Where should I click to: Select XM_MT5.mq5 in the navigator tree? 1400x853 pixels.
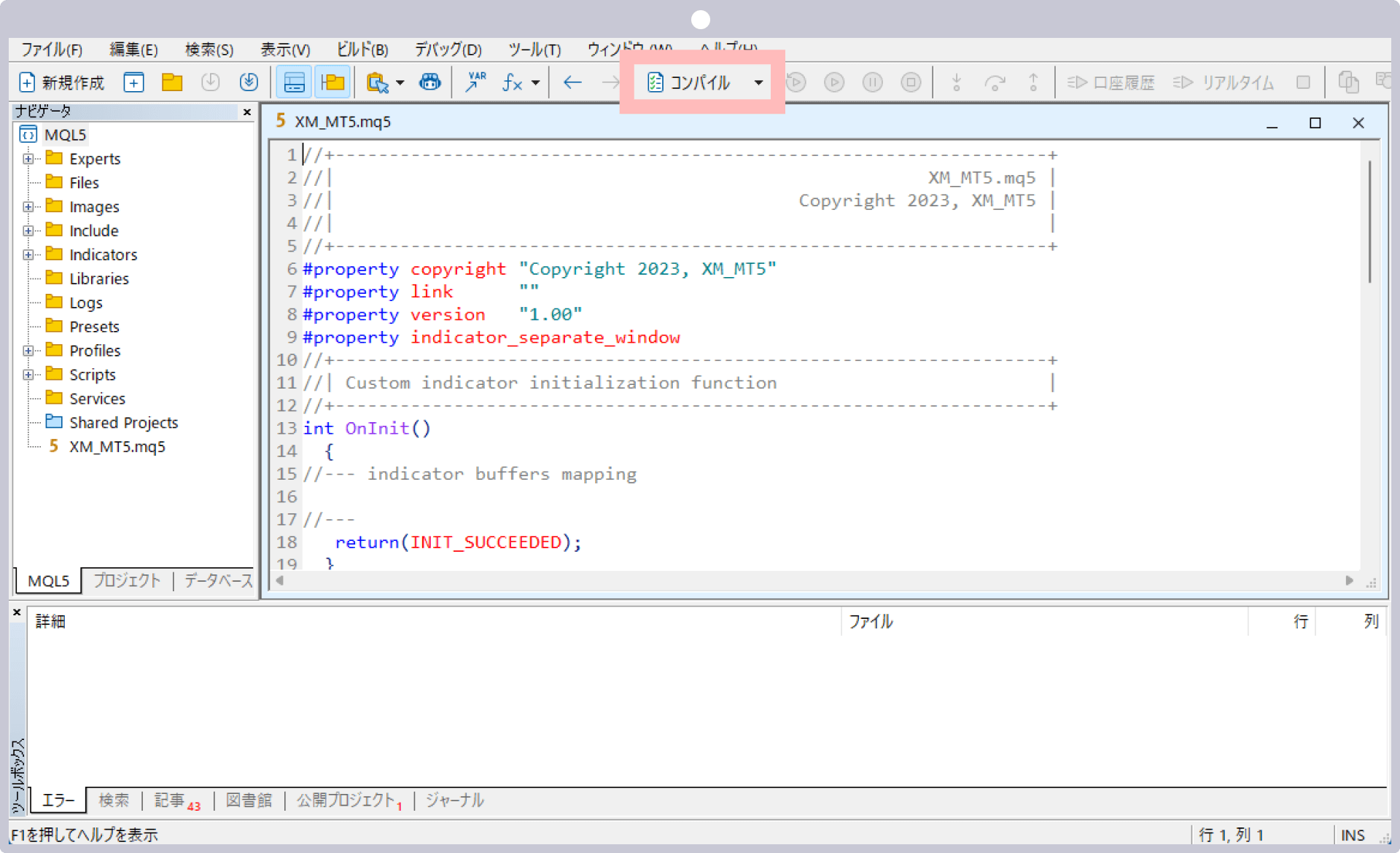(x=117, y=447)
